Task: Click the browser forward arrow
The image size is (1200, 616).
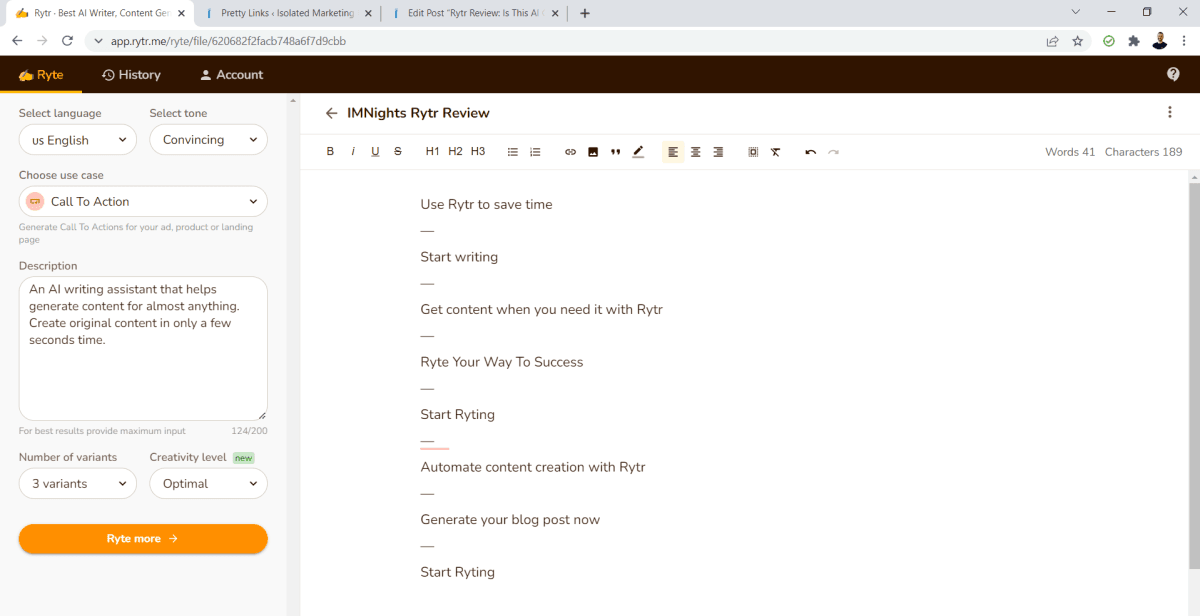Action: [42, 41]
